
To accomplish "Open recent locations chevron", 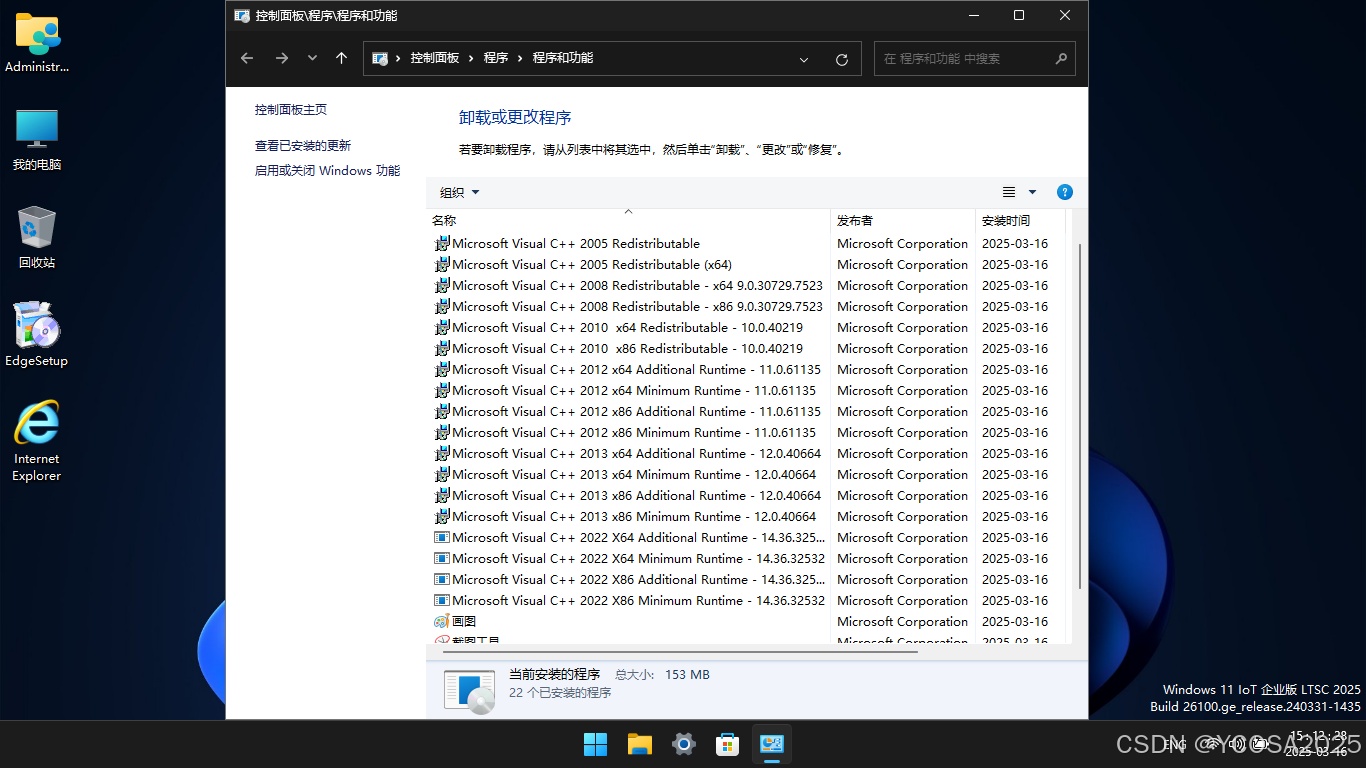I will (x=312, y=59).
